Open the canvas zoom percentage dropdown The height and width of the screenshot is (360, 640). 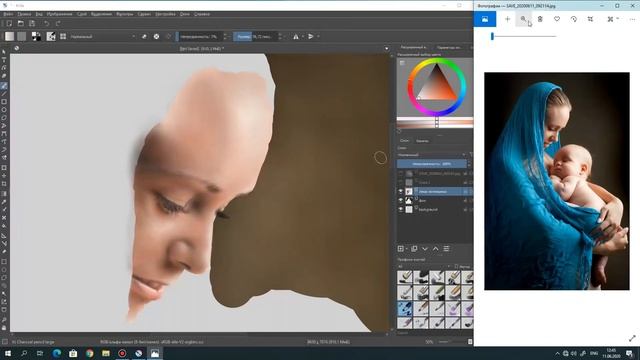click(429, 342)
